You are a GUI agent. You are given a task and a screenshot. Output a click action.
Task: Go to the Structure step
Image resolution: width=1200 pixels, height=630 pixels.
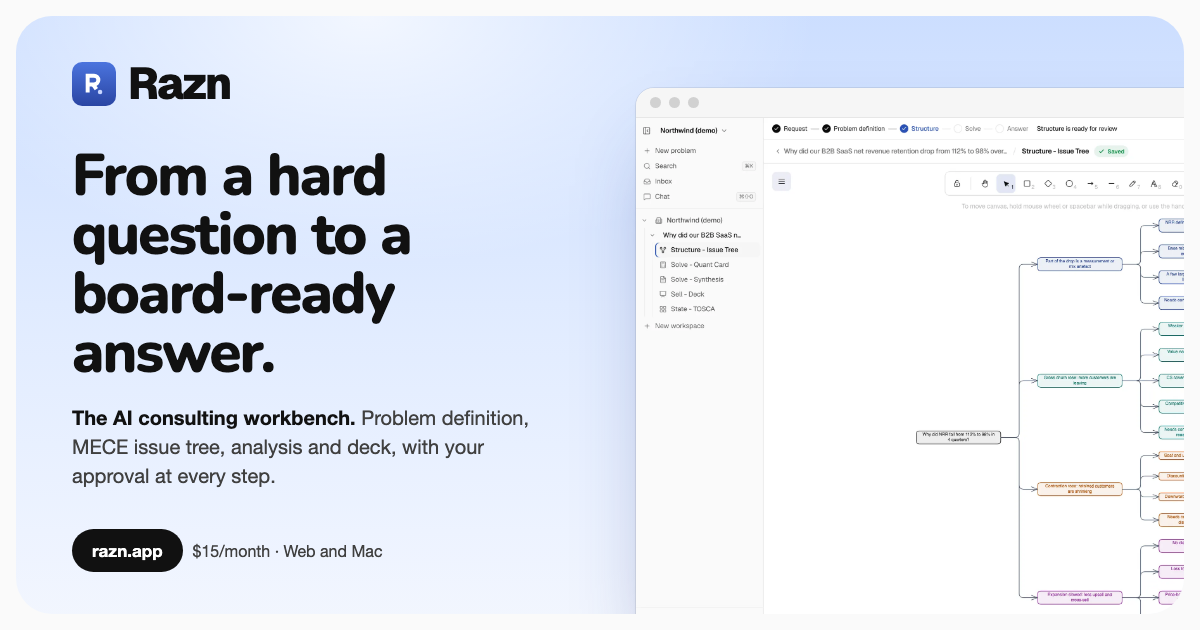[x=919, y=128]
